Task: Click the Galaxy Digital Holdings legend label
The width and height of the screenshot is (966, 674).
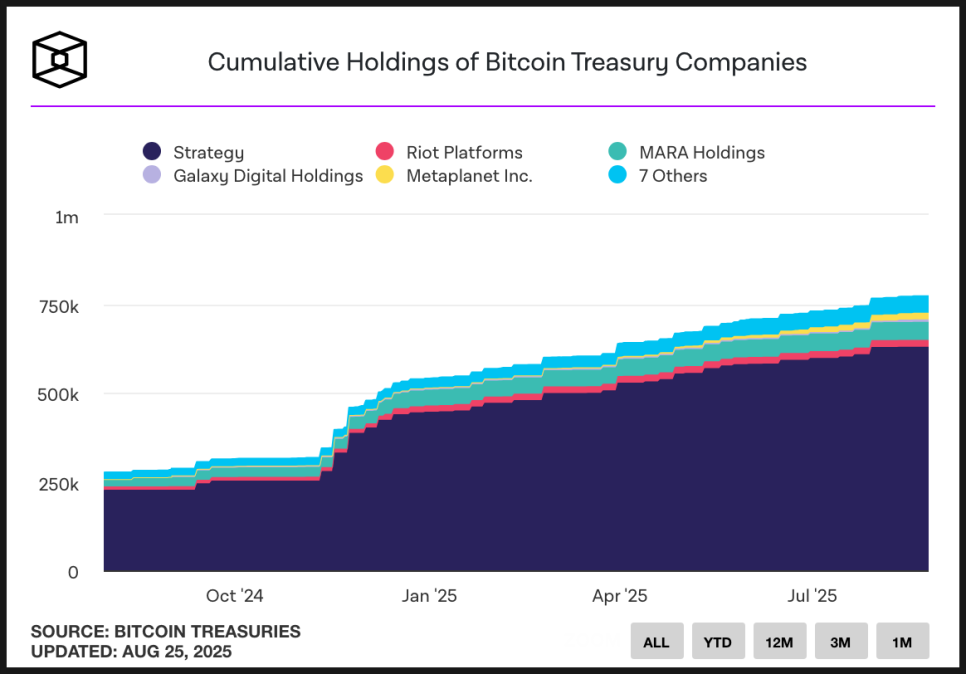Action: click(x=268, y=176)
